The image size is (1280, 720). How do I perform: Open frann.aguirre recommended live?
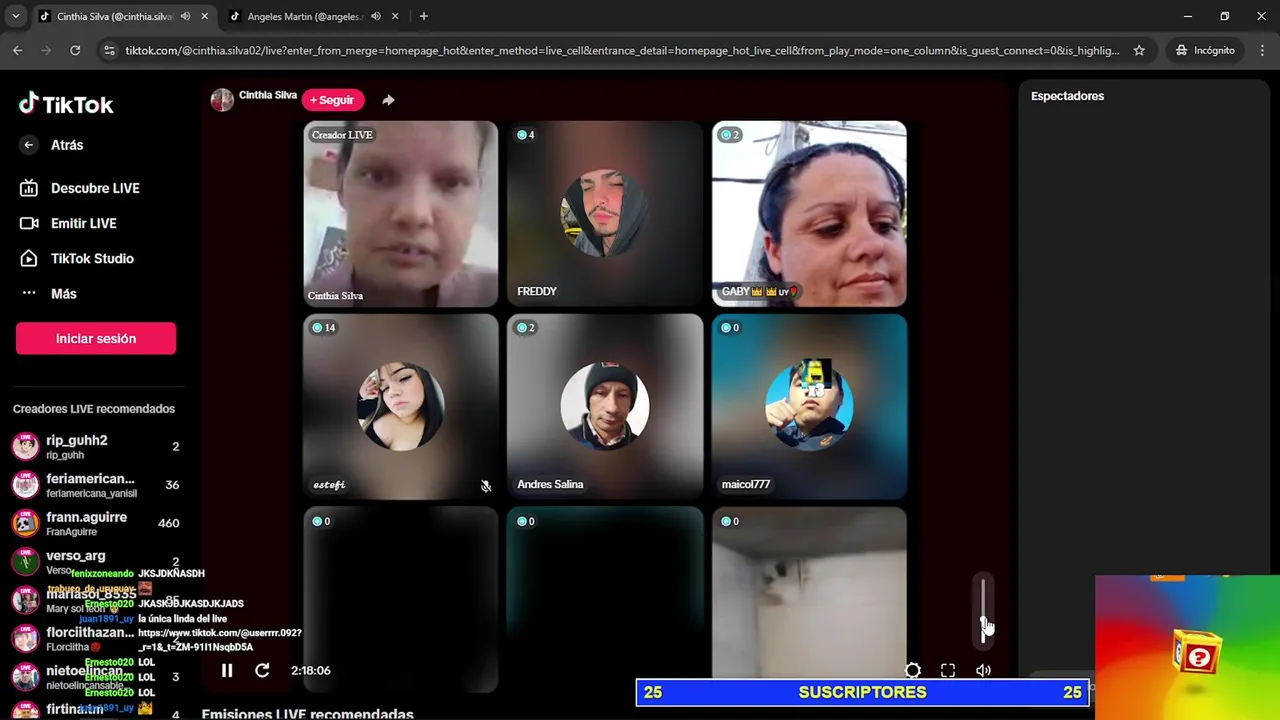[97, 523]
